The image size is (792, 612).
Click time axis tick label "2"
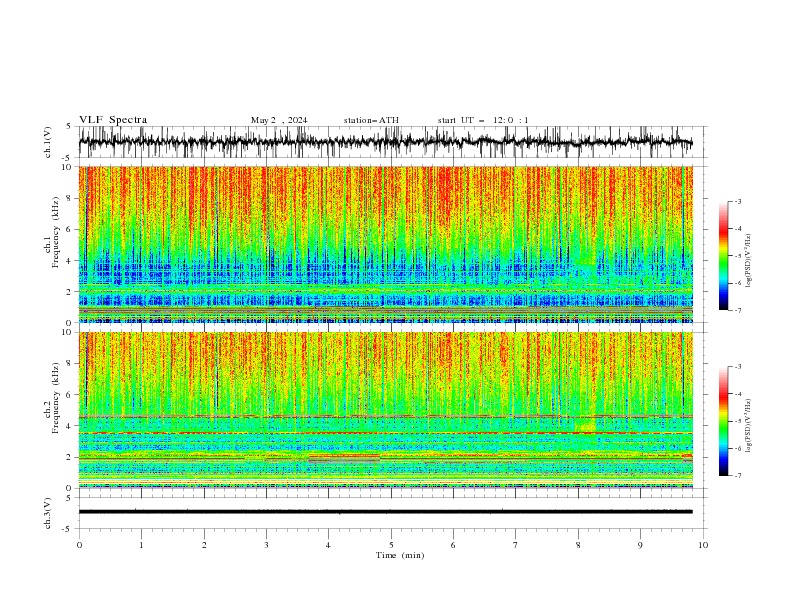(204, 545)
